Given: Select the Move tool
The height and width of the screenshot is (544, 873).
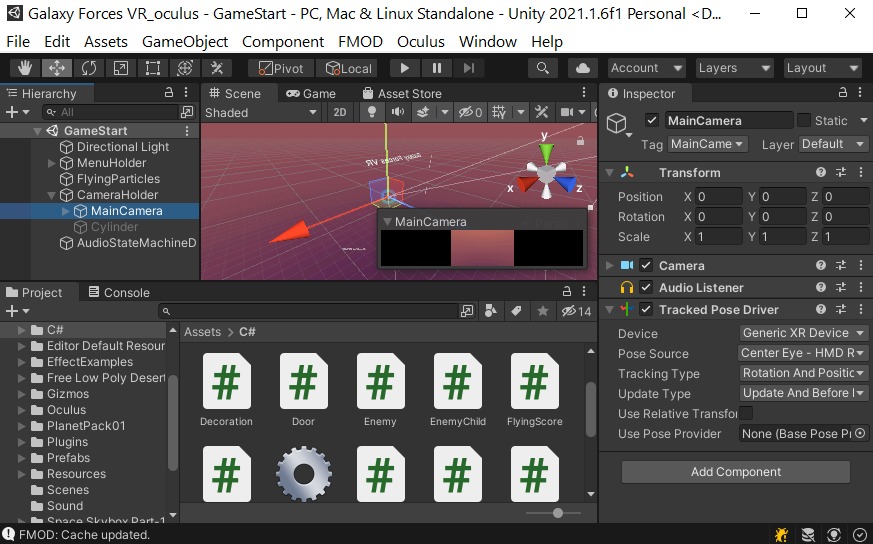Looking at the screenshot, I should point(57,68).
